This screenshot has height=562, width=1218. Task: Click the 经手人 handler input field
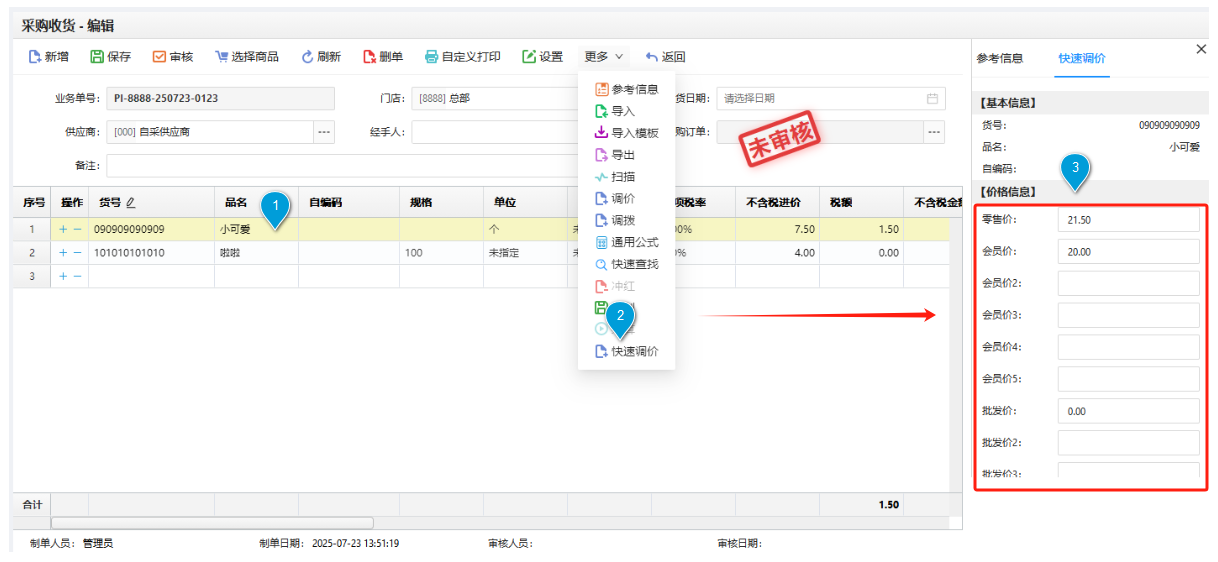495,132
